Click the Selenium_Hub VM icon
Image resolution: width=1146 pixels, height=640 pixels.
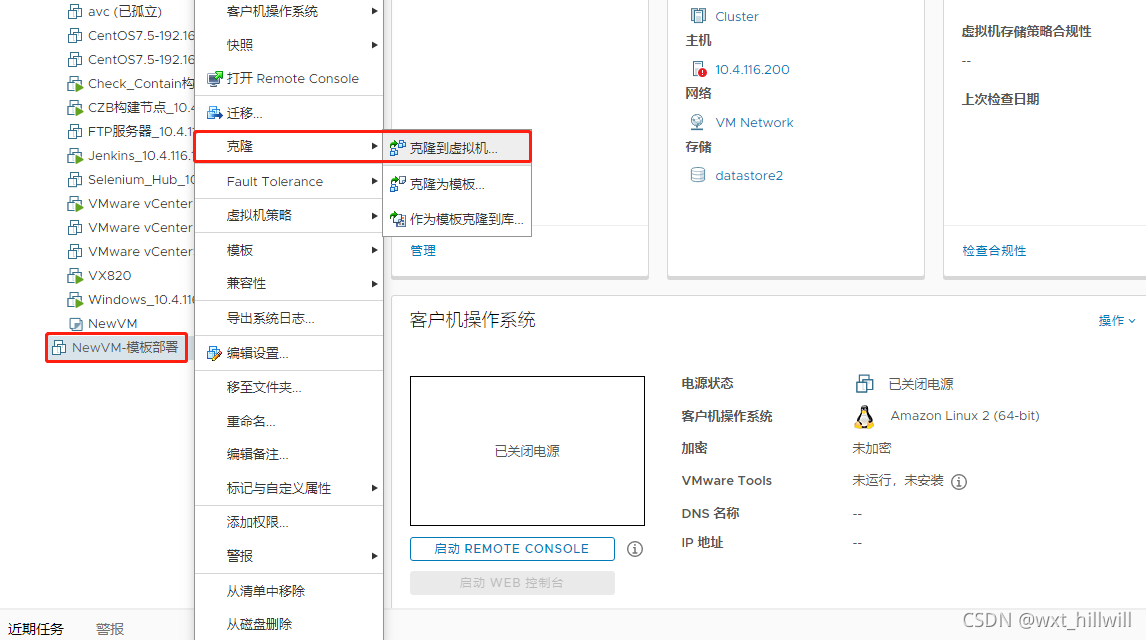tap(75, 180)
